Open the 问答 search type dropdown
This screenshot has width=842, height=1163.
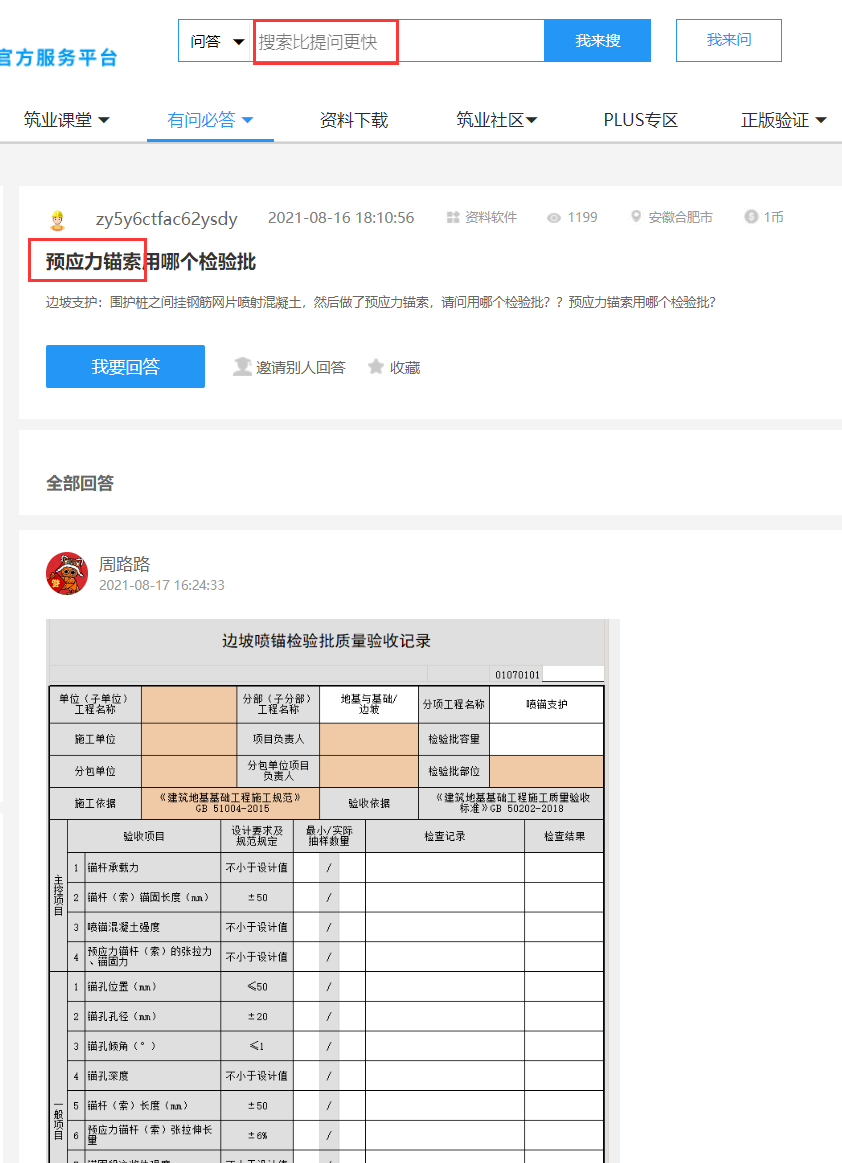pyautogui.click(x=216, y=41)
